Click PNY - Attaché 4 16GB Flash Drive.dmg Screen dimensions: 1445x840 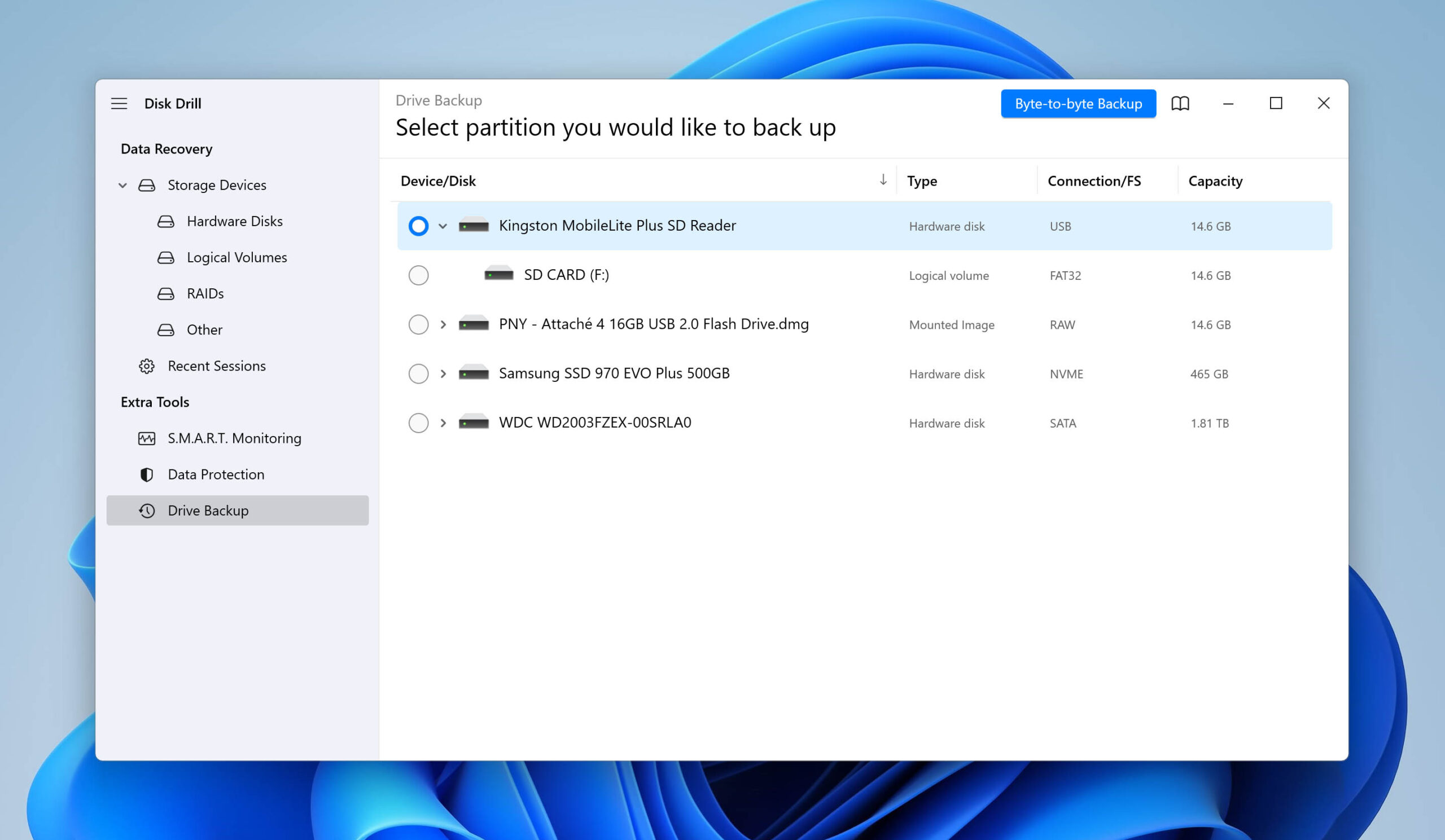(x=654, y=324)
